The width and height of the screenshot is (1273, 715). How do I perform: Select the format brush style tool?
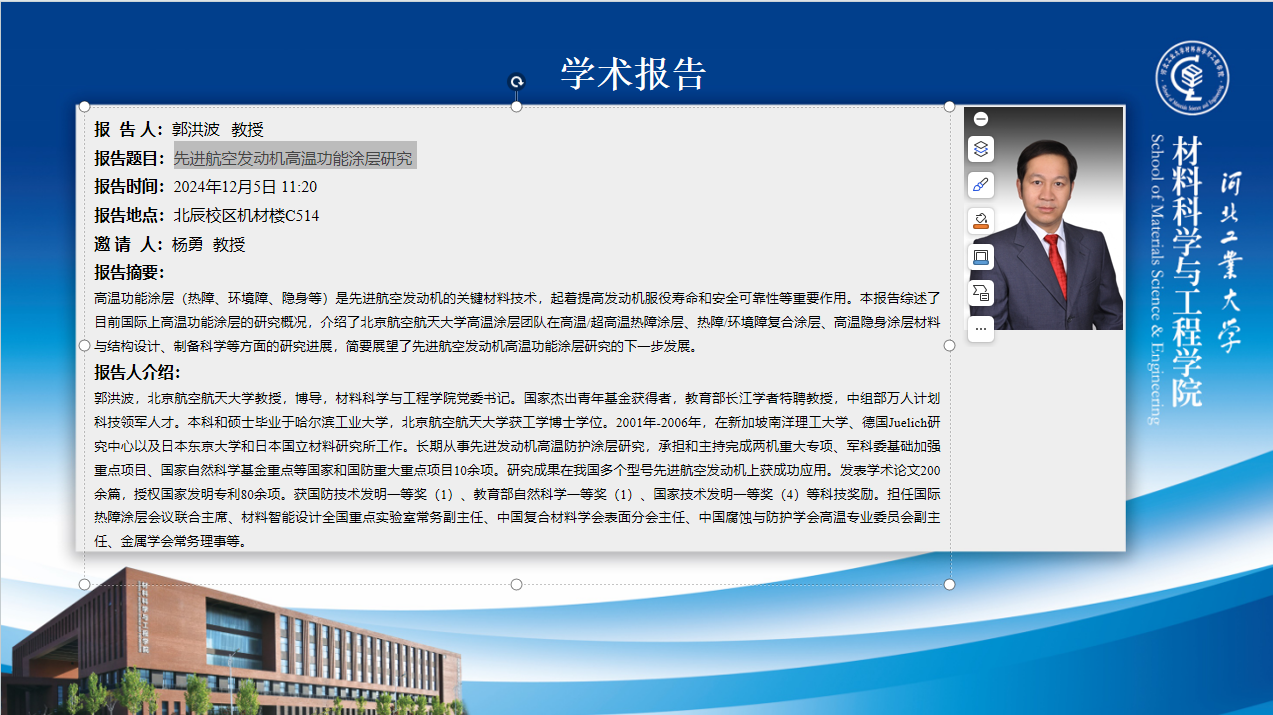(x=981, y=185)
